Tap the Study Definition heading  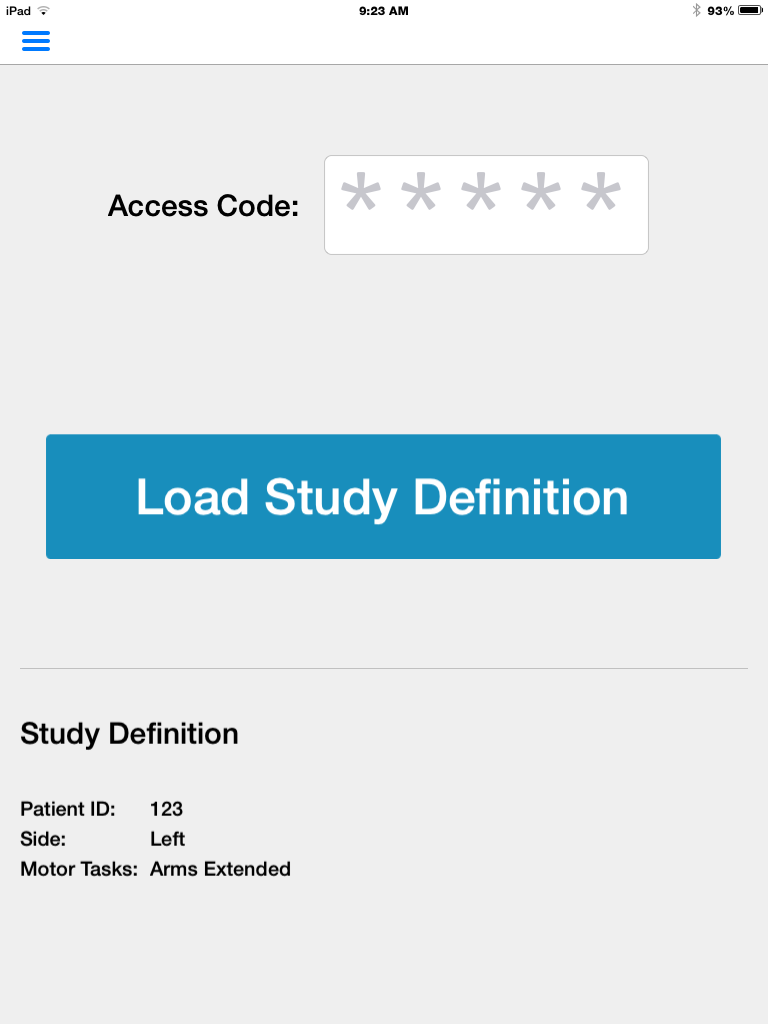pyautogui.click(x=129, y=734)
